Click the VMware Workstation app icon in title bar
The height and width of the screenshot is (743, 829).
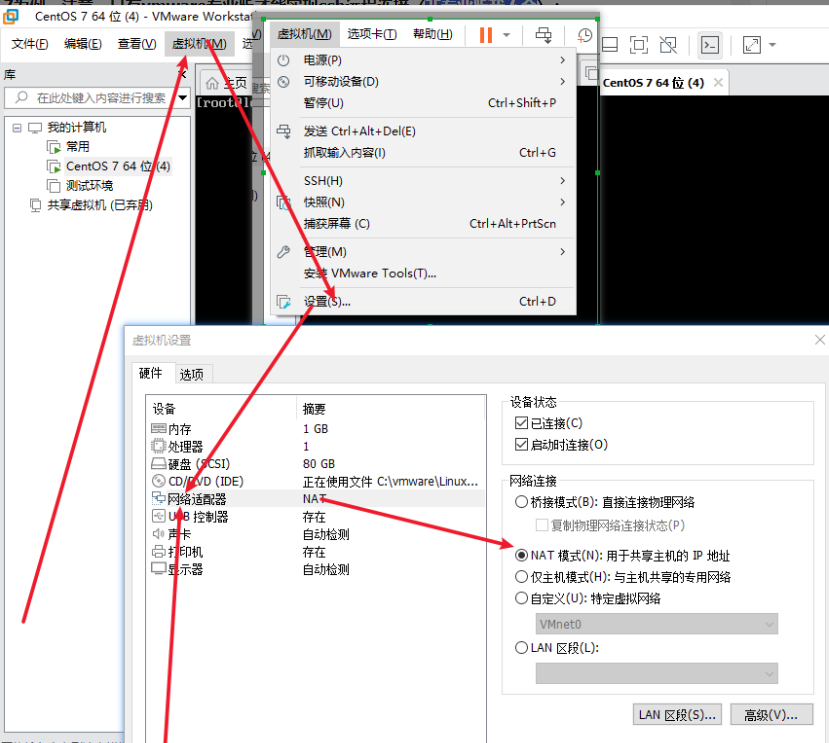coord(10,16)
